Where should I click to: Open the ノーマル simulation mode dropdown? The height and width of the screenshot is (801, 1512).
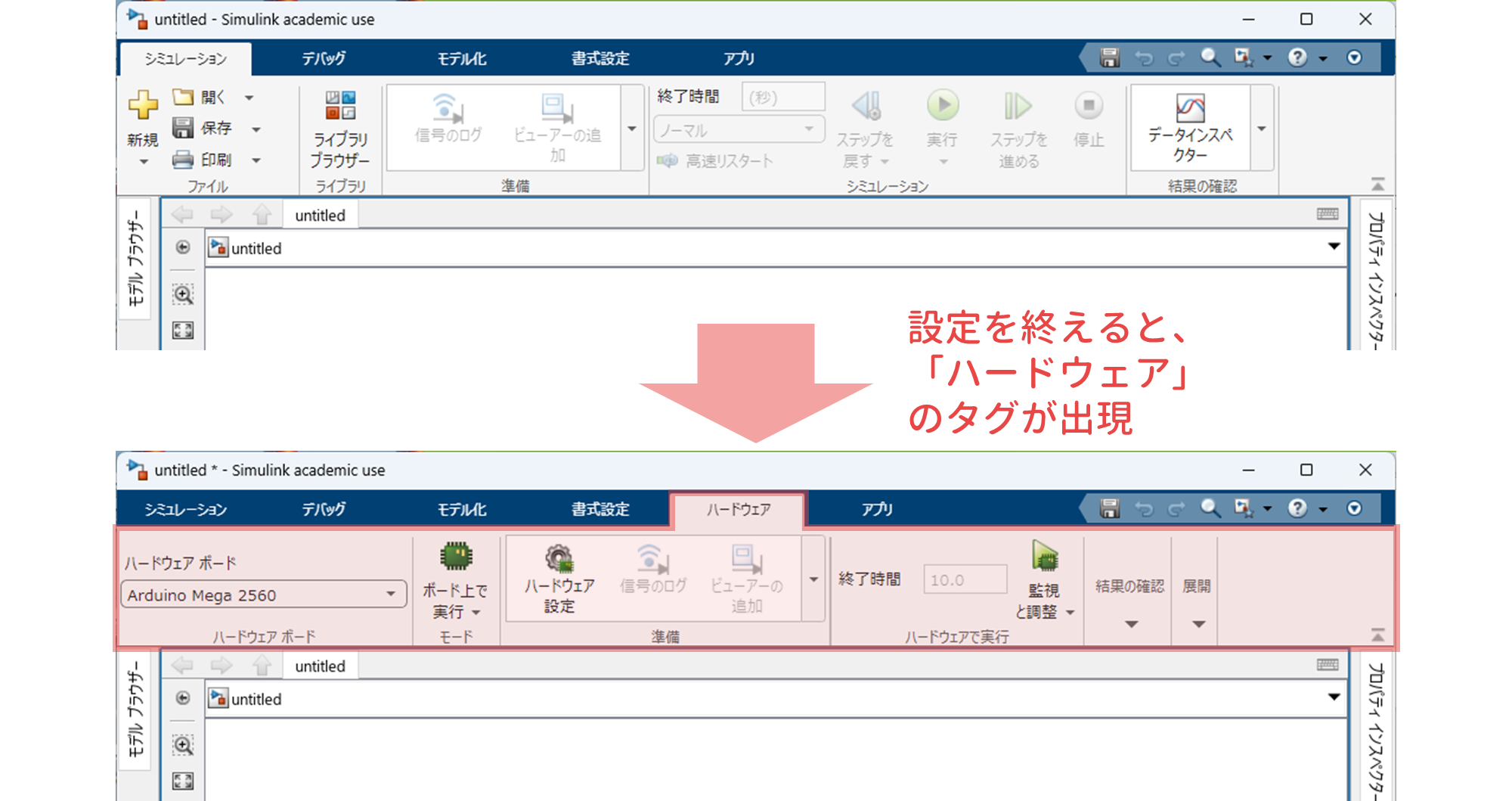(738, 129)
